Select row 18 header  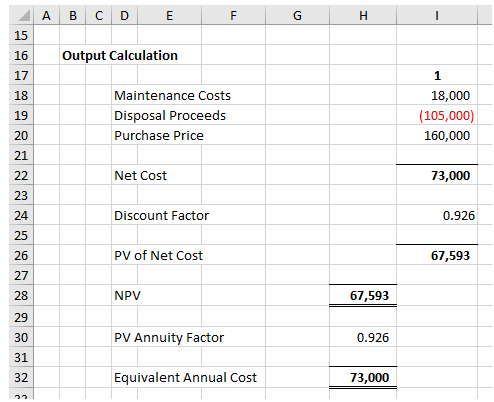pos(21,95)
